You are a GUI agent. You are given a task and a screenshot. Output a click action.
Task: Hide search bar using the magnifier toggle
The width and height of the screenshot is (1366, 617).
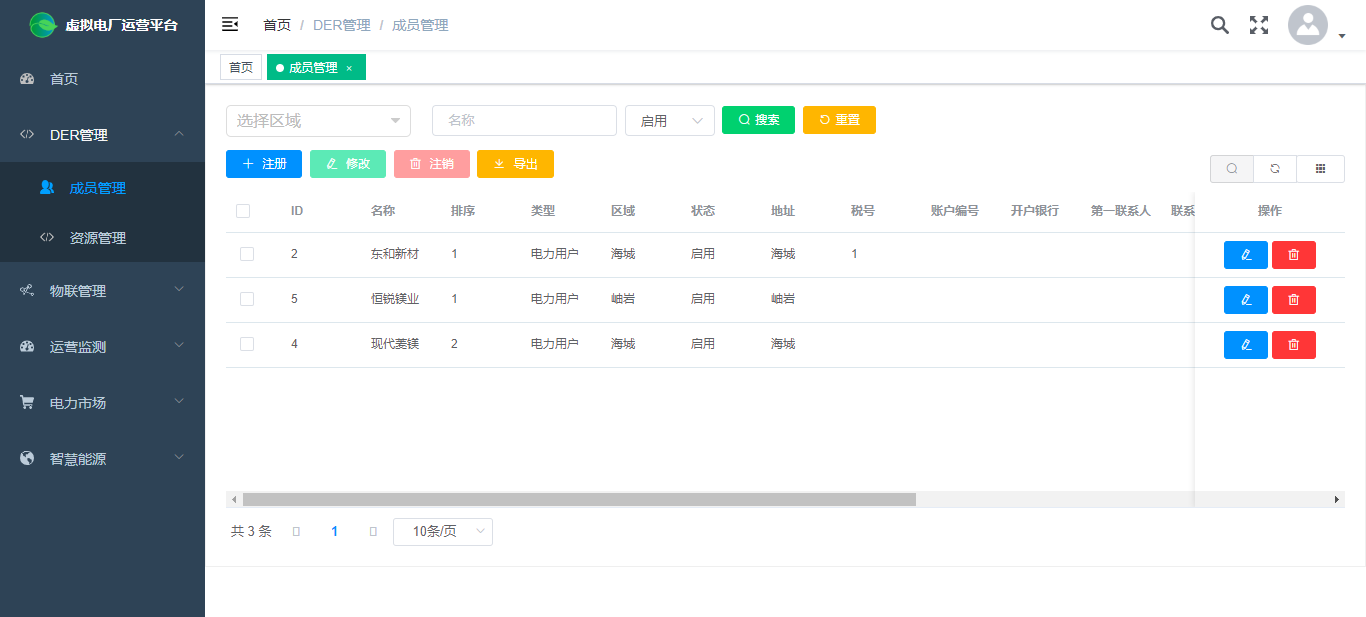[1231, 169]
